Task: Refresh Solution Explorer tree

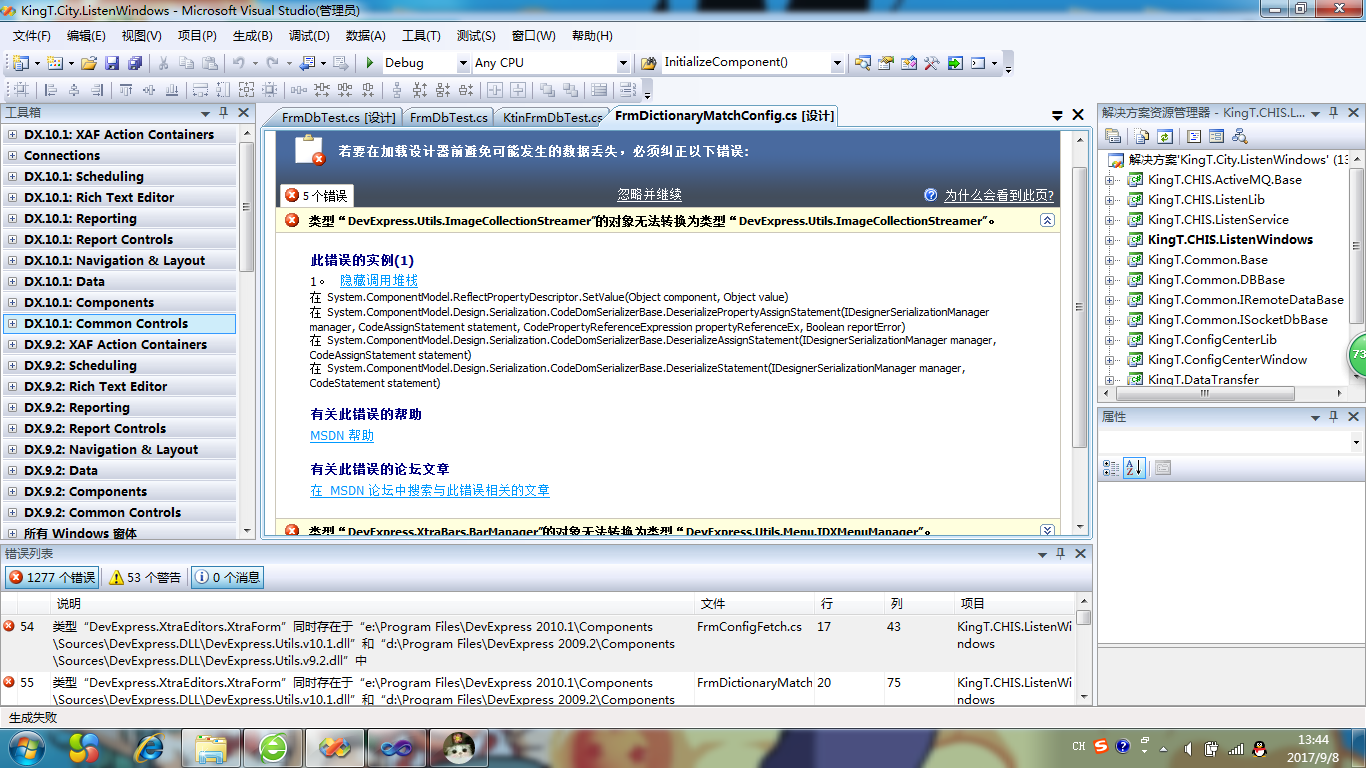Action: [x=1164, y=136]
